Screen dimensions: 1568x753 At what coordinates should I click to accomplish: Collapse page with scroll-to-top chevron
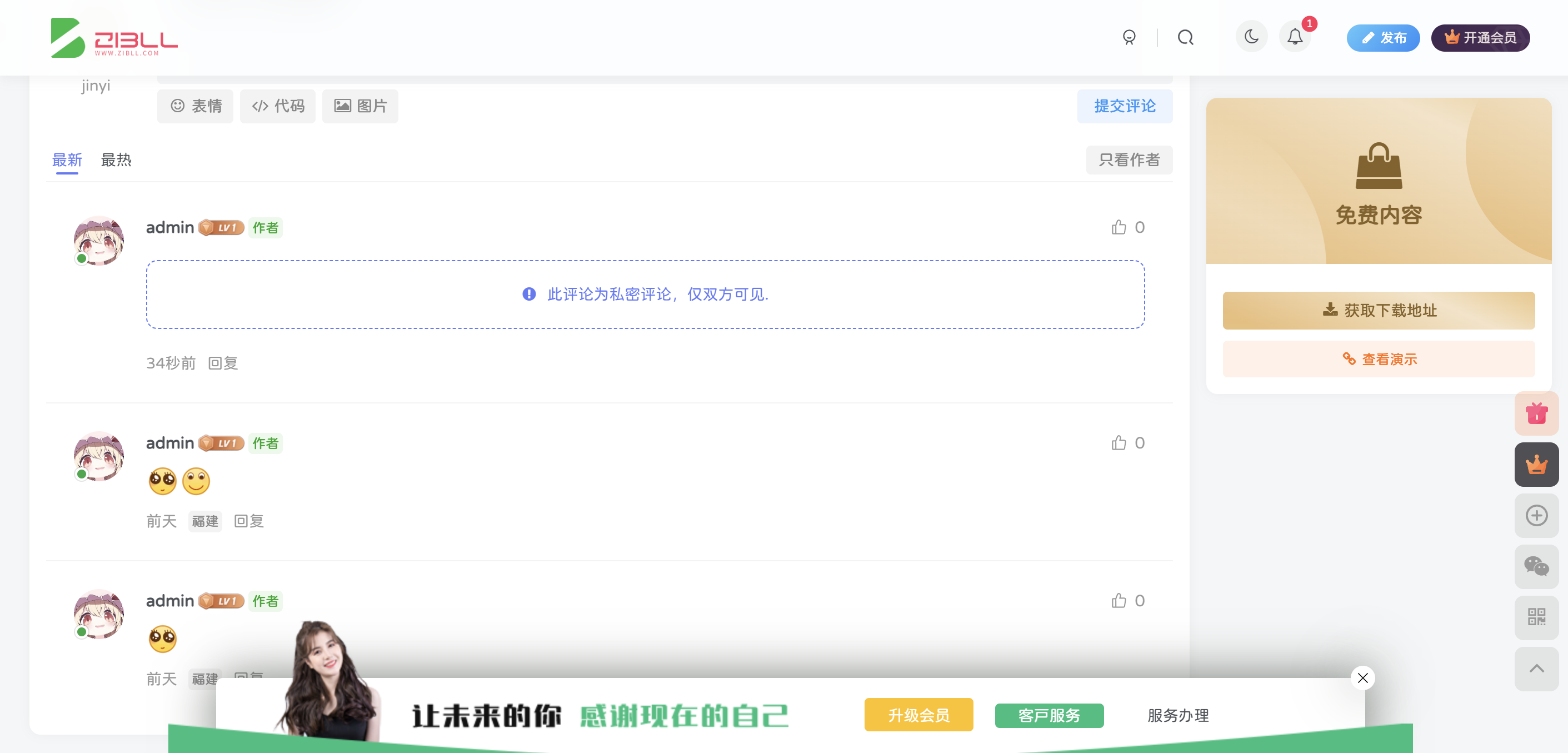pos(1536,669)
